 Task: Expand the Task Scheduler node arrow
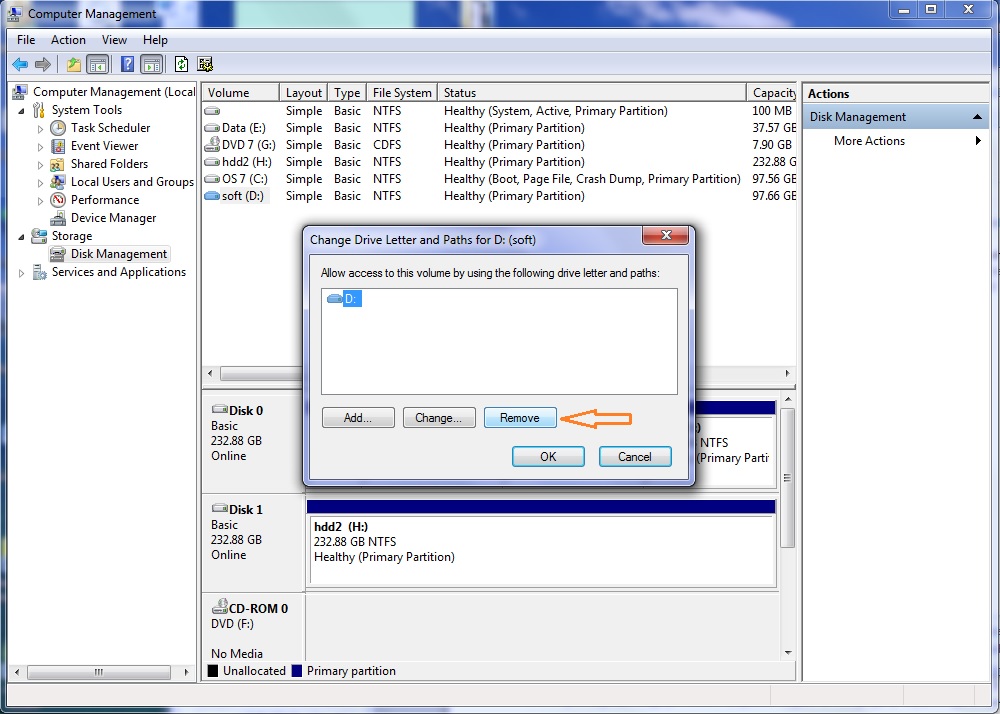click(x=40, y=129)
